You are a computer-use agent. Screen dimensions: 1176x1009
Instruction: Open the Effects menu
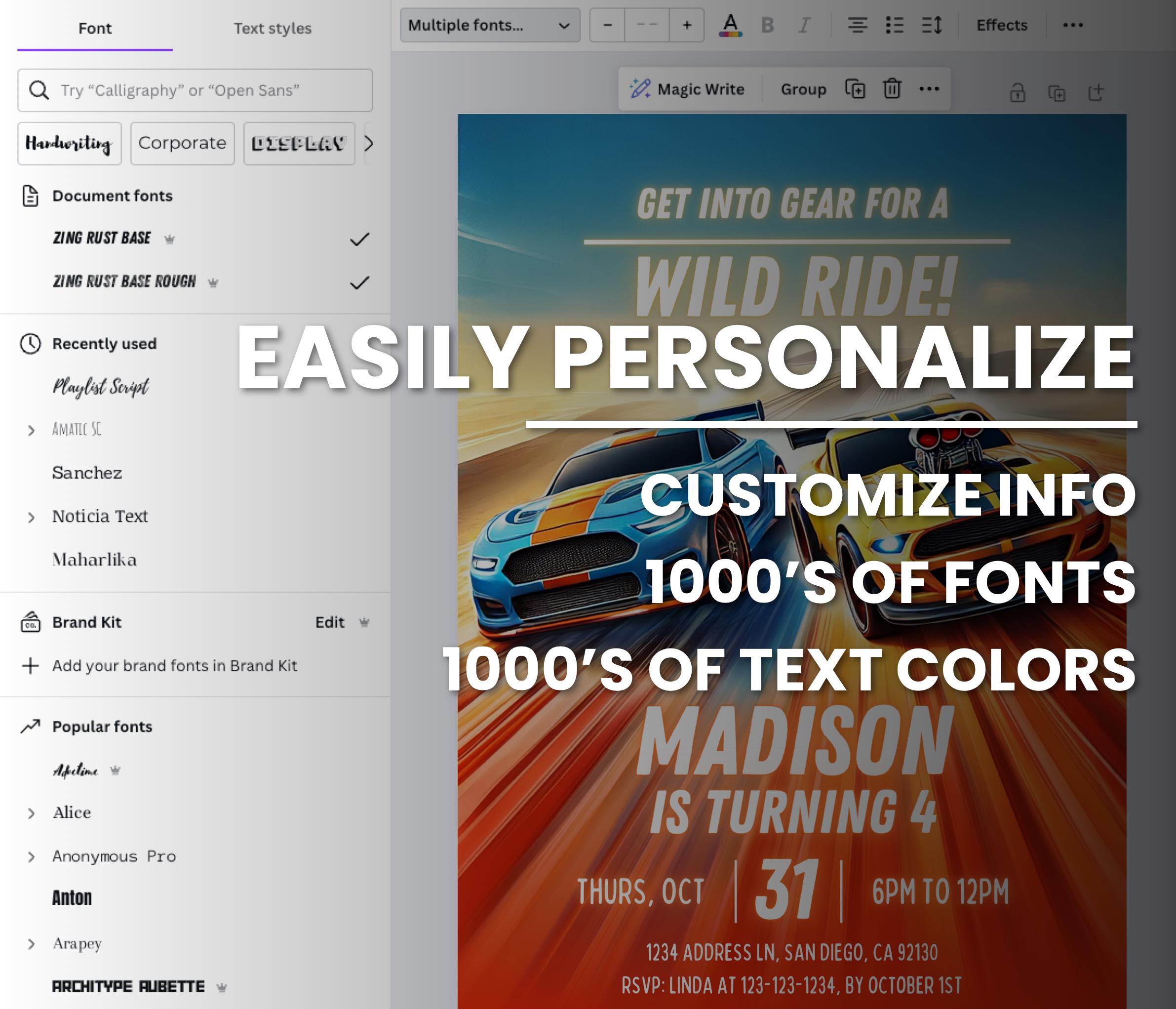1002,26
